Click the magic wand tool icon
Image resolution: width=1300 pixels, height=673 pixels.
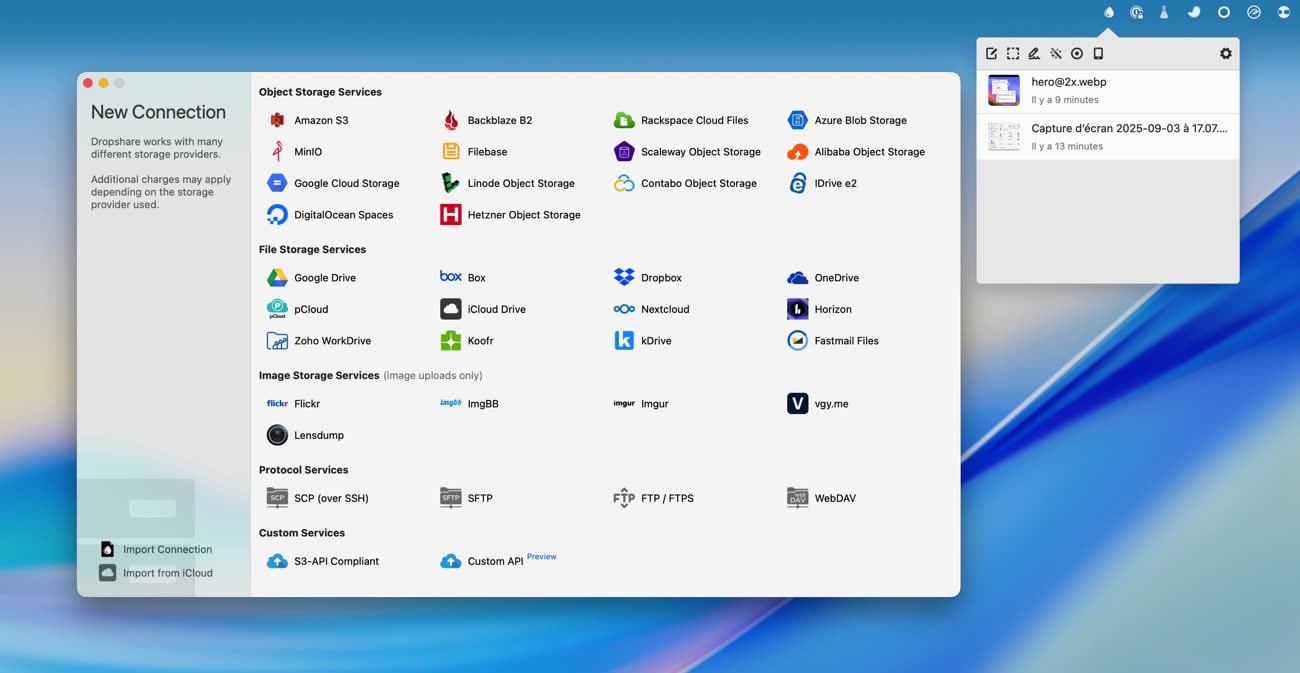[x=1055, y=54]
